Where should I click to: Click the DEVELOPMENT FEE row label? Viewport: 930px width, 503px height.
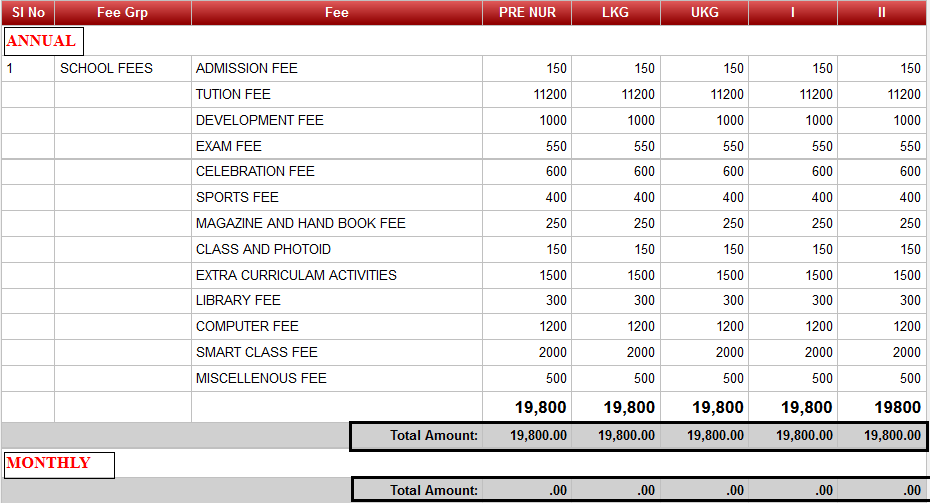[260, 121]
